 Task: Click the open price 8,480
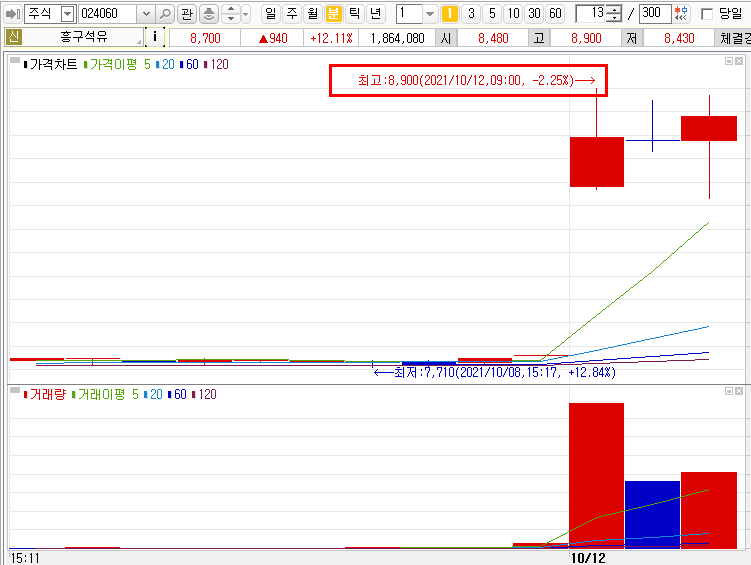pos(493,38)
